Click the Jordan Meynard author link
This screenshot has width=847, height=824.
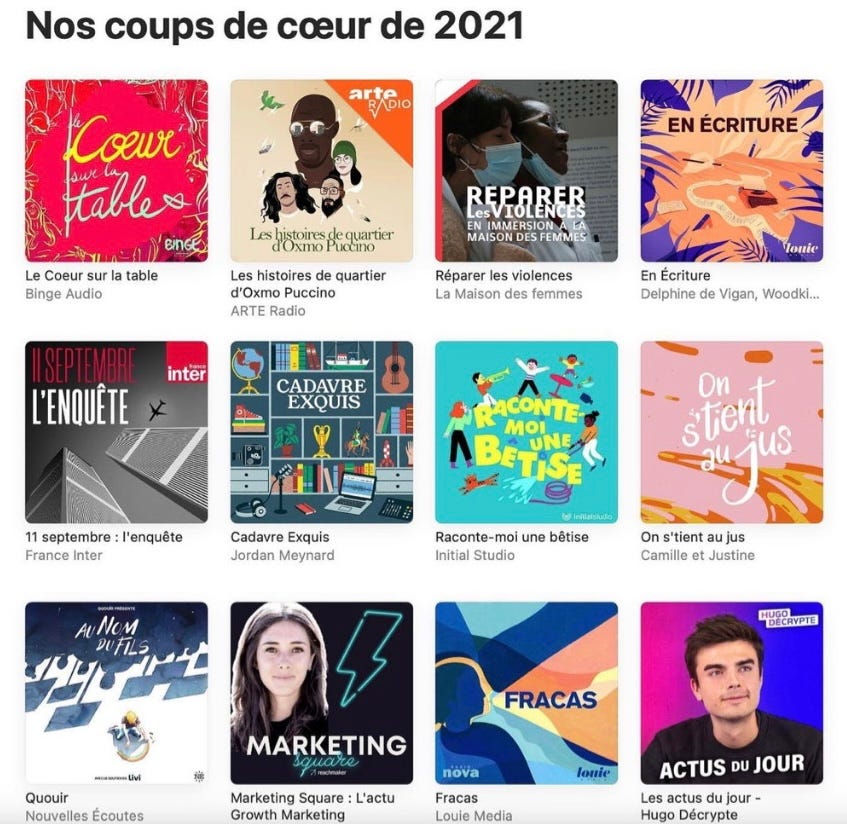click(283, 555)
